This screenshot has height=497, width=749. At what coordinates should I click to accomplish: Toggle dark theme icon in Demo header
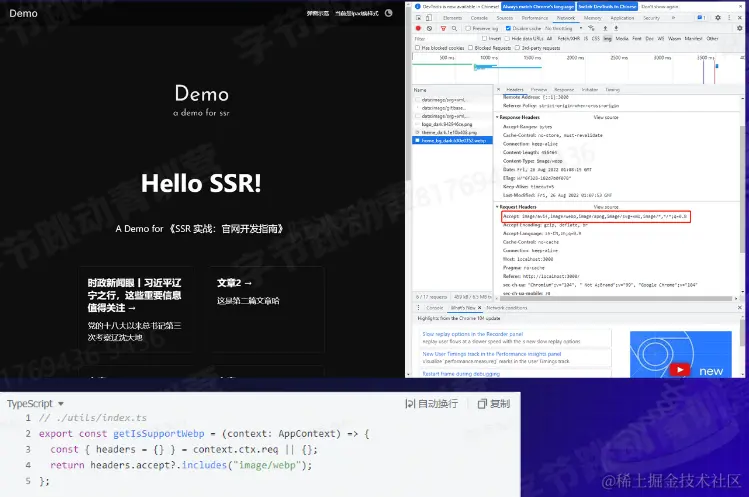click(389, 13)
